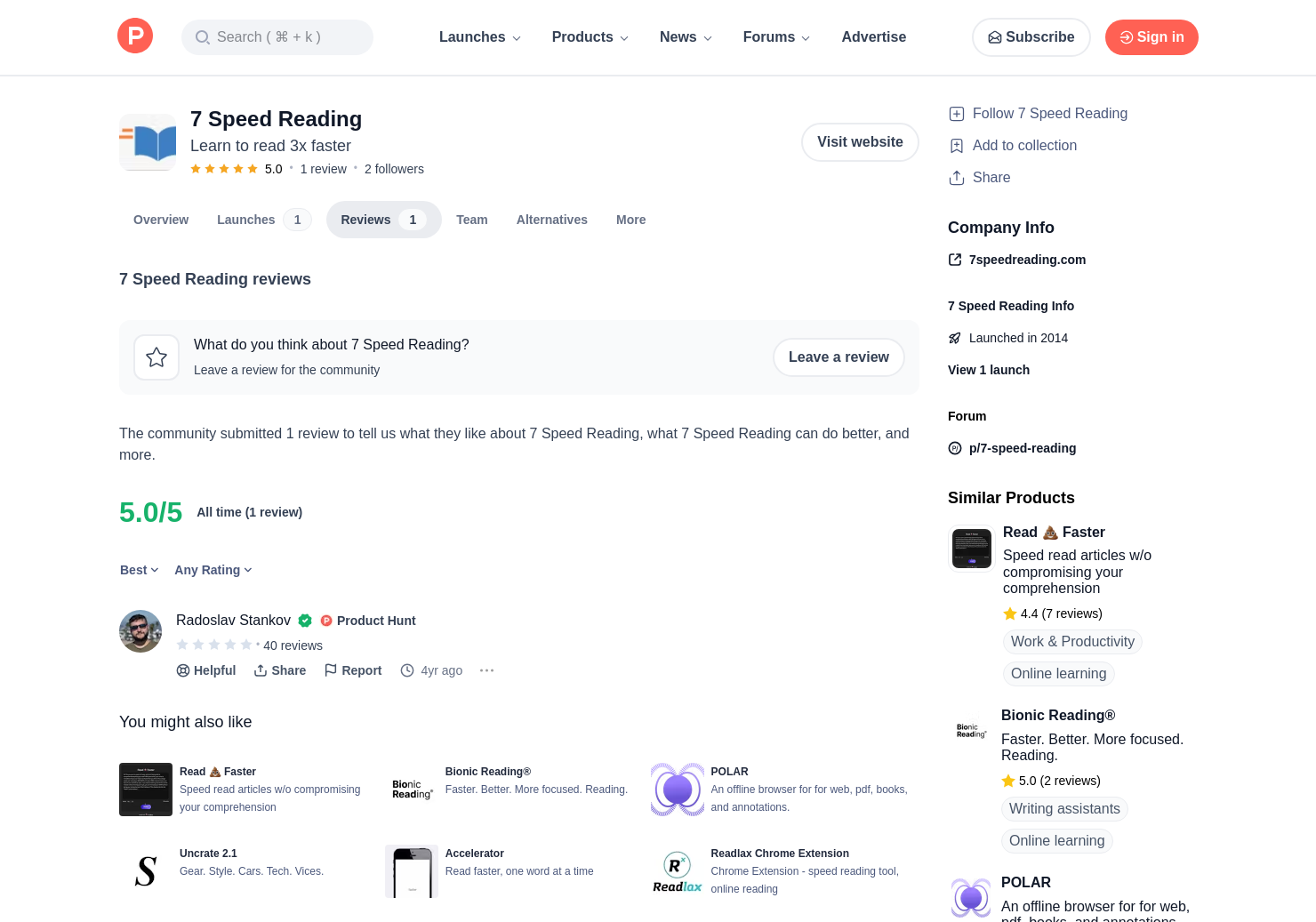Viewport: 1316px width, 922px height.
Task: Switch to the Overview tab
Action: [161, 220]
